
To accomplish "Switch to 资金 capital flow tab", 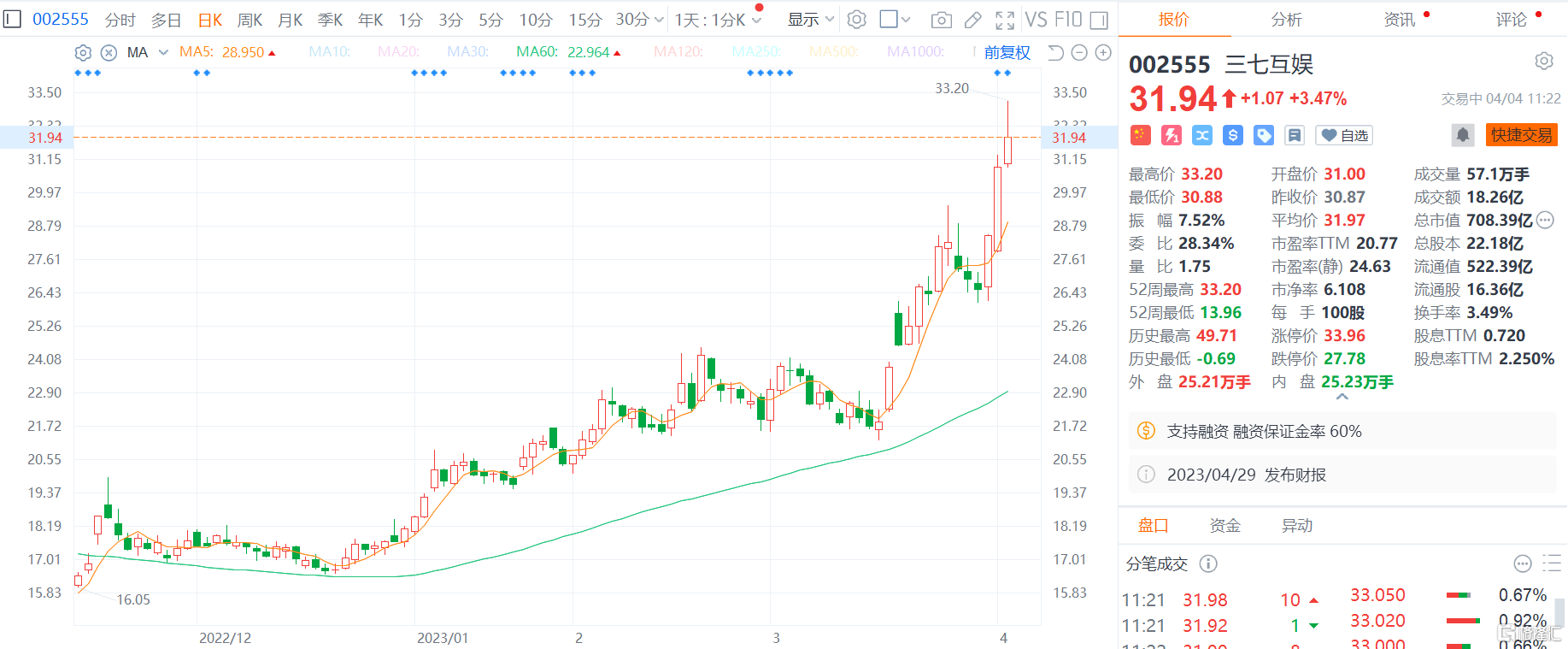I will click(x=1224, y=525).
